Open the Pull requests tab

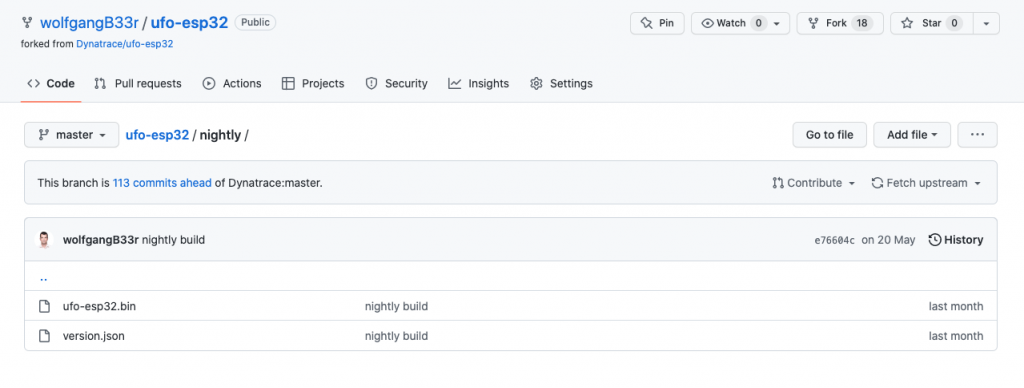[x=138, y=84]
